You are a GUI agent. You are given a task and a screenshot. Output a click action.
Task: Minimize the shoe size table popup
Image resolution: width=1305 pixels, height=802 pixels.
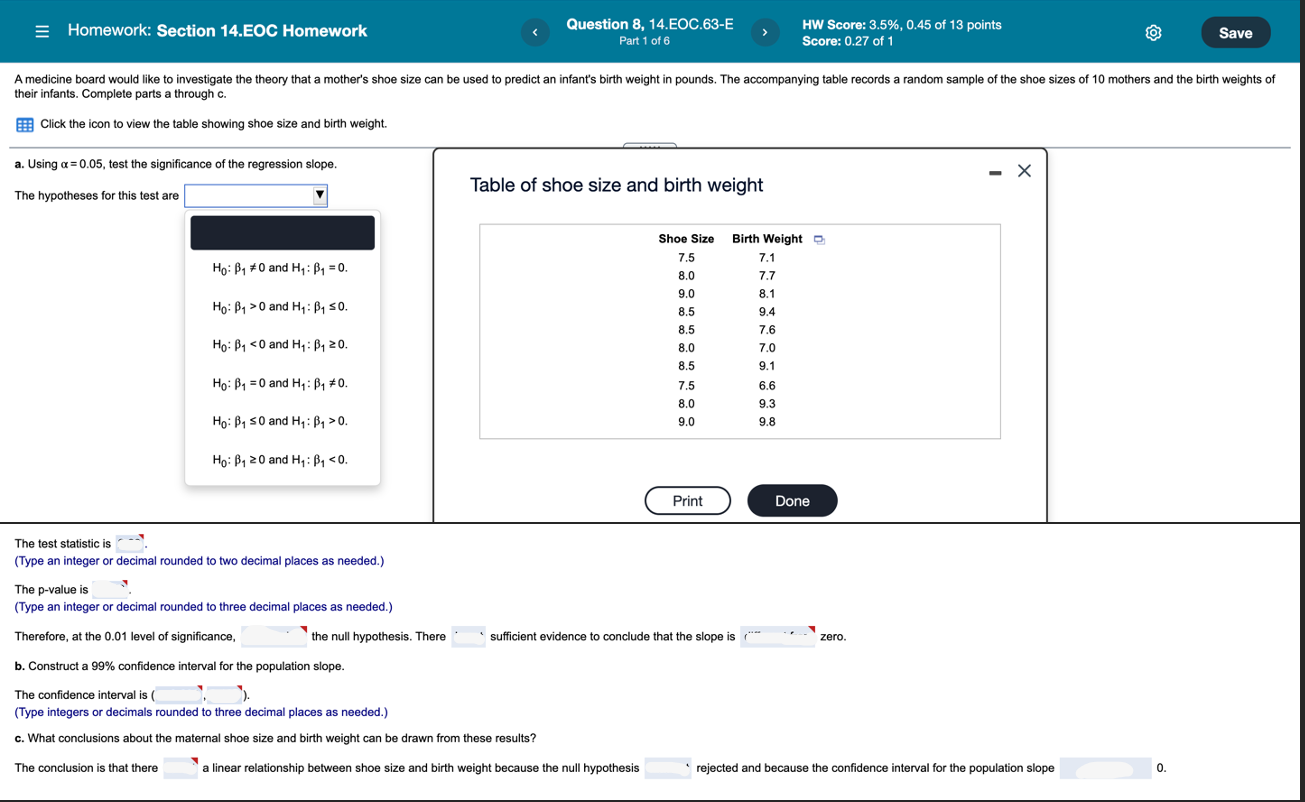click(x=995, y=171)
